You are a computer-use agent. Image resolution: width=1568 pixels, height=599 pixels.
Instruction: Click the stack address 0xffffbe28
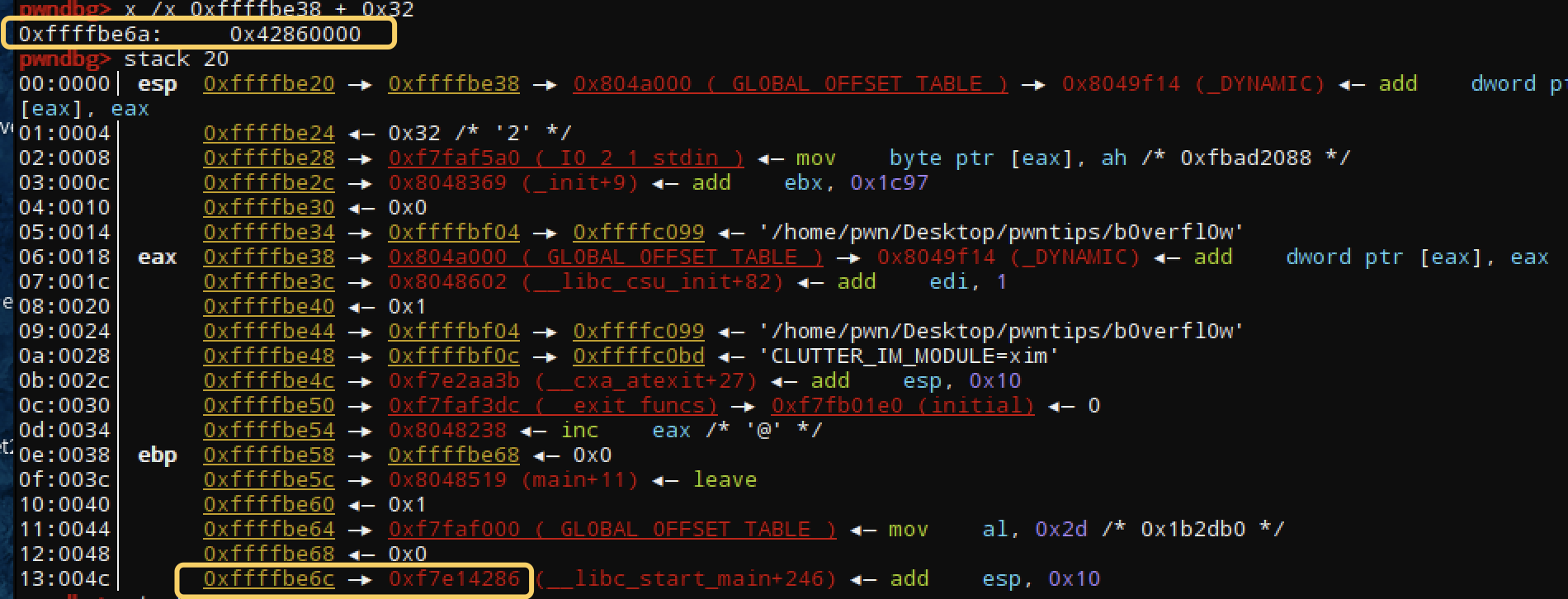(269, 158)
